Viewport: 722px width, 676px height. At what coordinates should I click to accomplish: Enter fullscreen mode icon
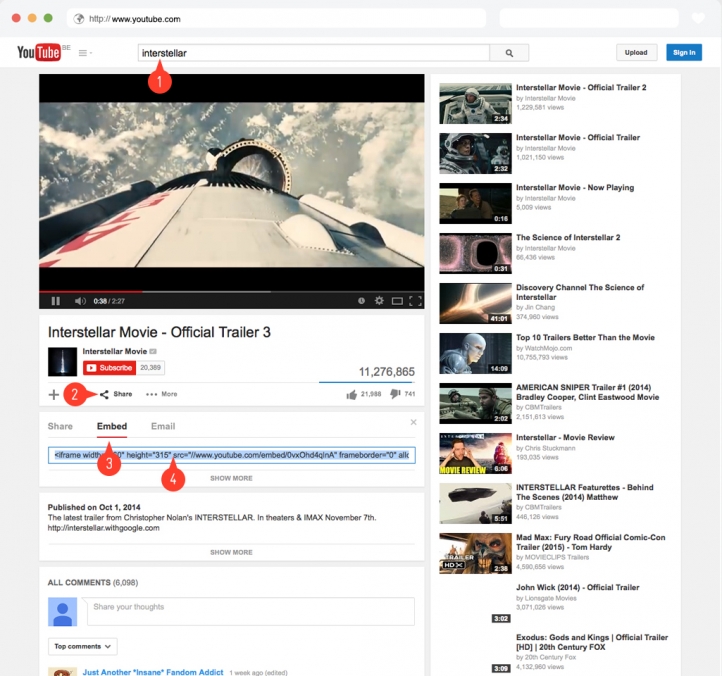pyautogui.click(x=415, y=301)
